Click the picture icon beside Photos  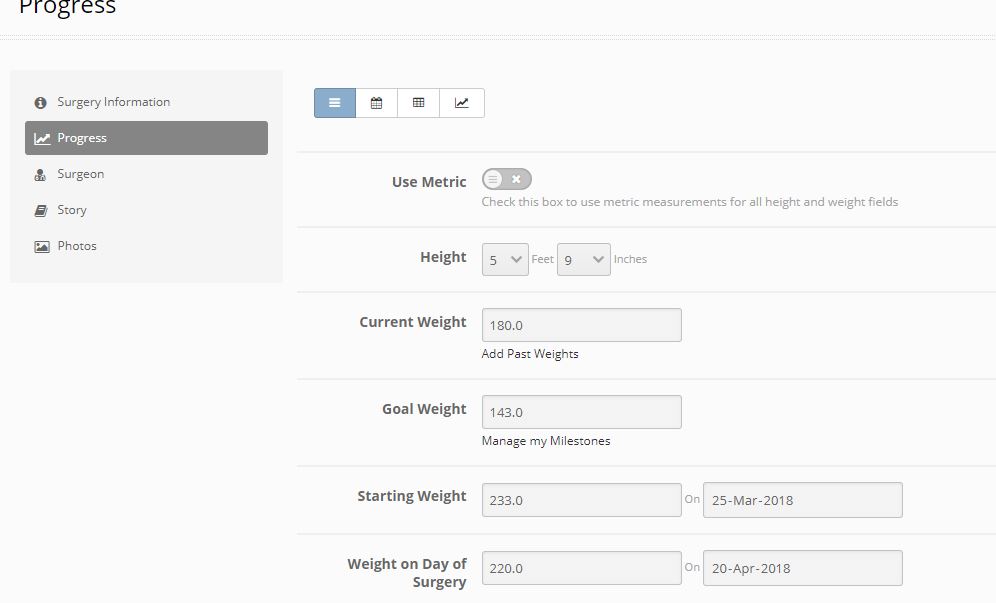42,247
